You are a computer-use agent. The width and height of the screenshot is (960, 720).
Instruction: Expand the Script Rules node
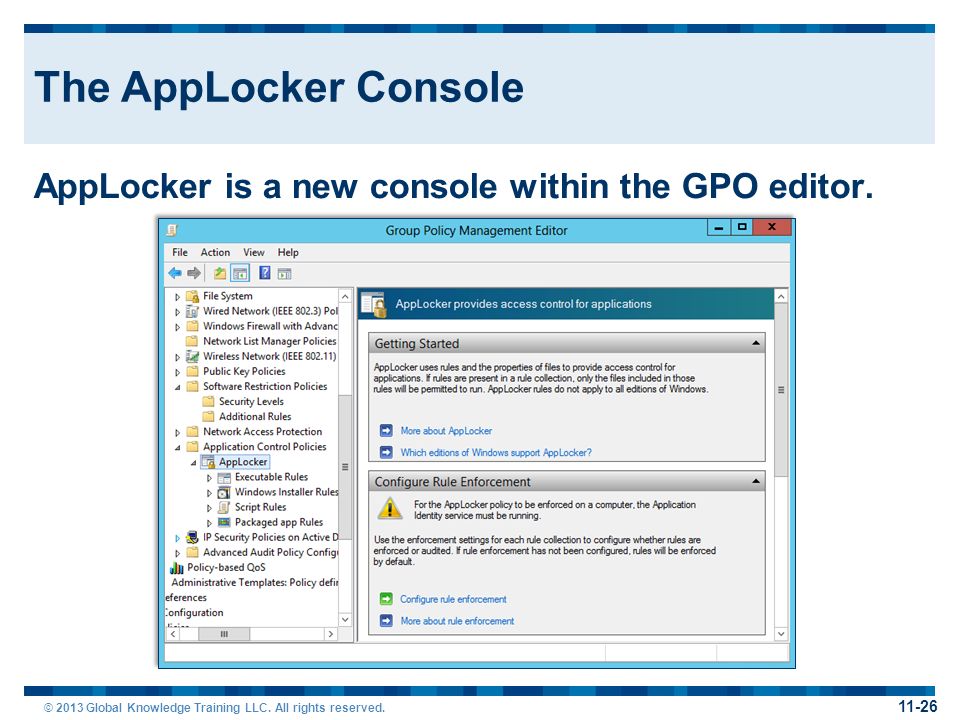[209, 508]
